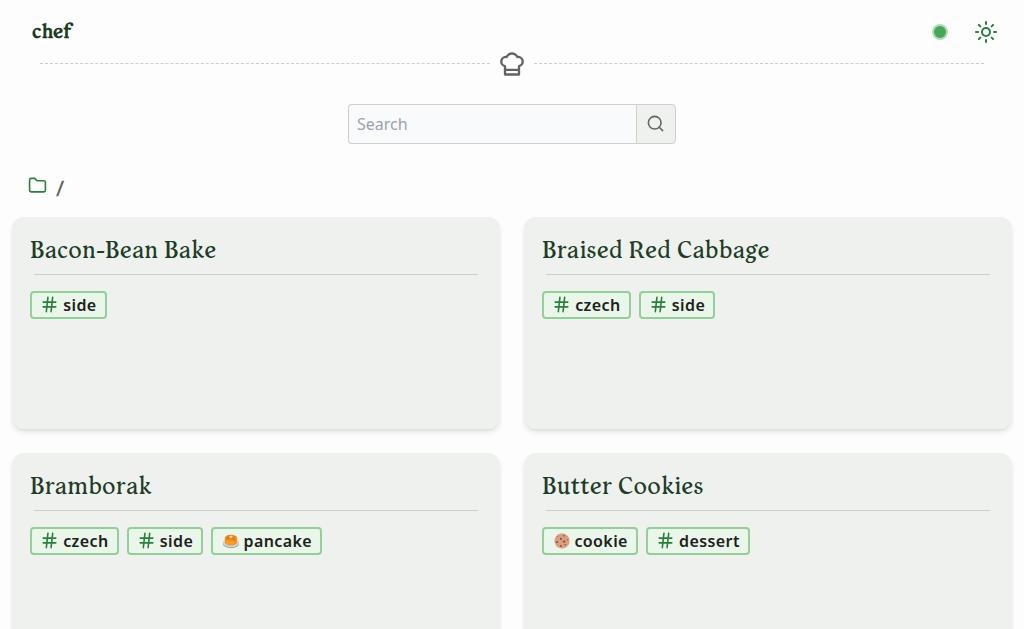Filter by czech tag on Bramborak
The width and height of the screenshot is (1024, 629).
coord(74,541)
